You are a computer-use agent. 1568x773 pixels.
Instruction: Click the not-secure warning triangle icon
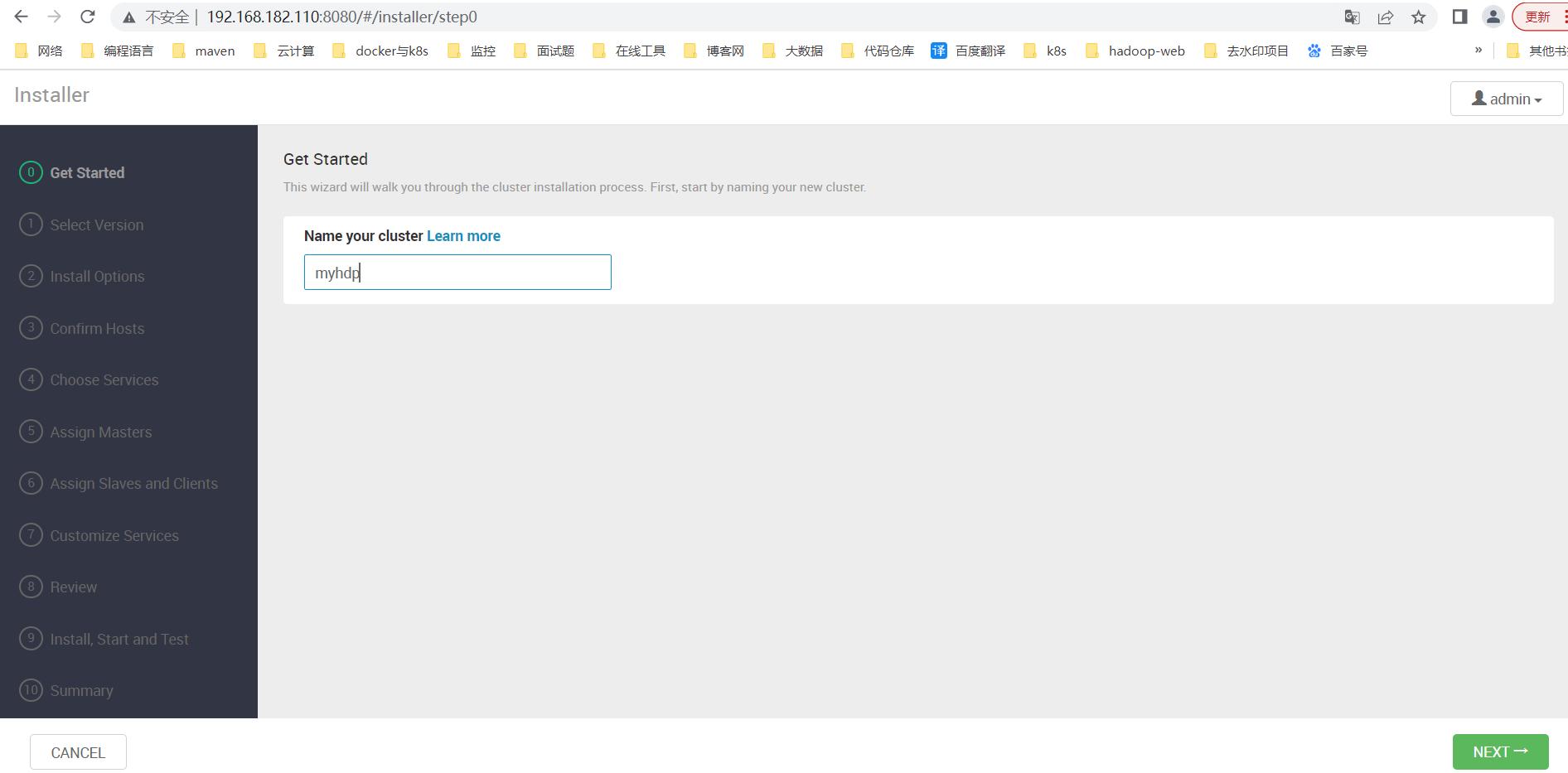click(128, 17)
